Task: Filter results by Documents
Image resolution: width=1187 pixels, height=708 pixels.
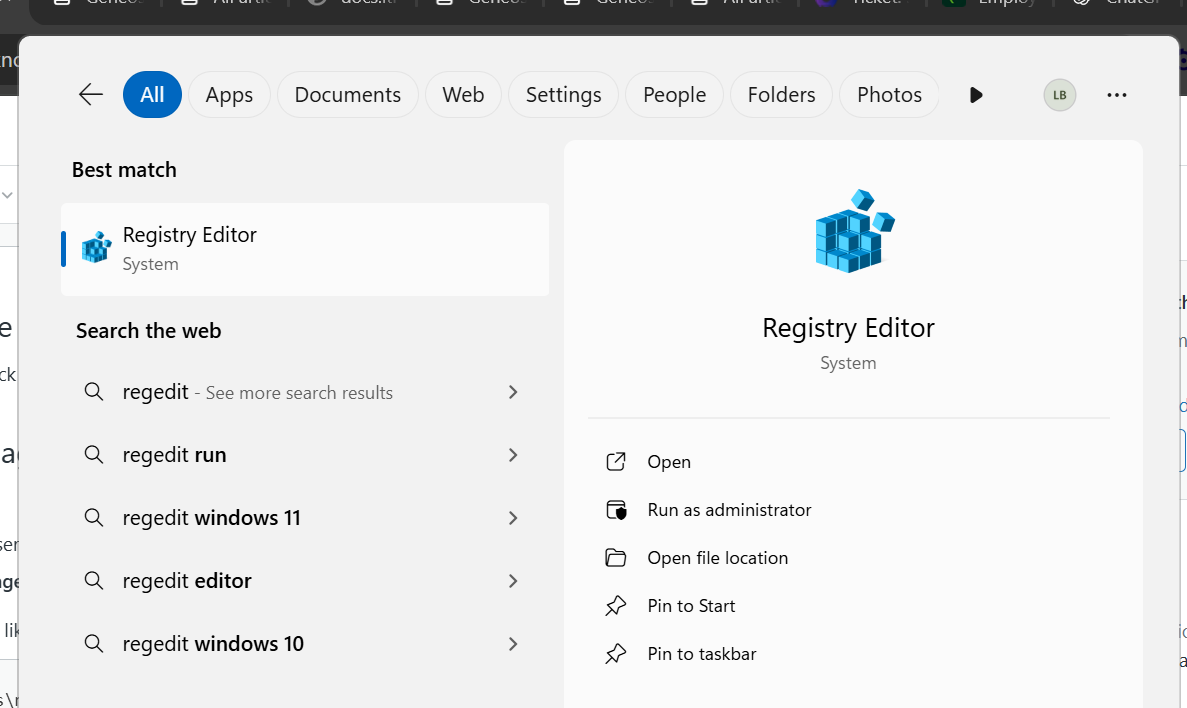Action: click(347, 95)
